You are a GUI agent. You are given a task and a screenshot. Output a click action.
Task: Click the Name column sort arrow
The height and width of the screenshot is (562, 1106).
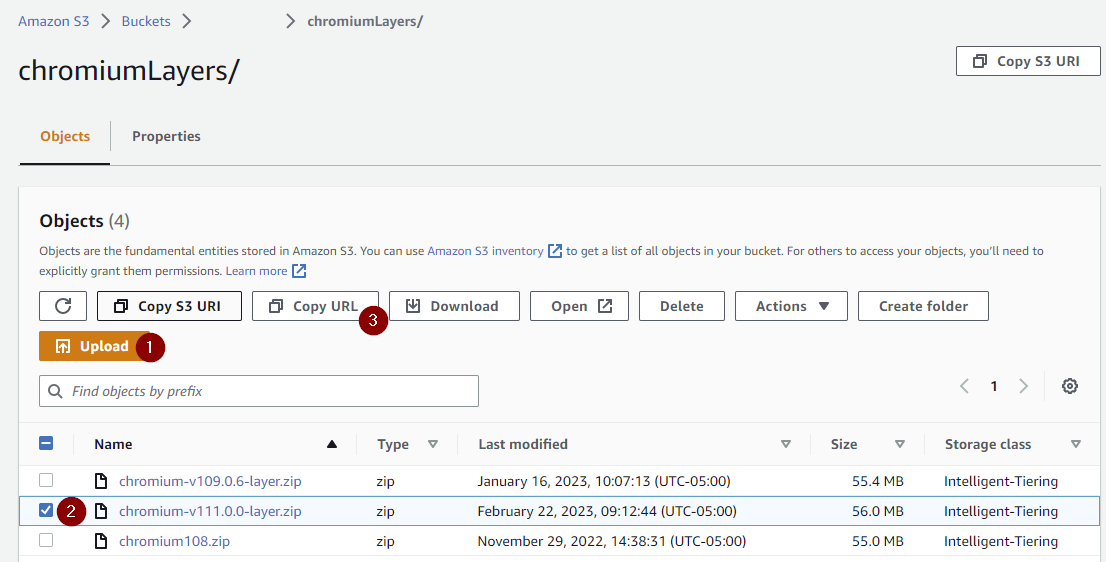pos(332,444)
